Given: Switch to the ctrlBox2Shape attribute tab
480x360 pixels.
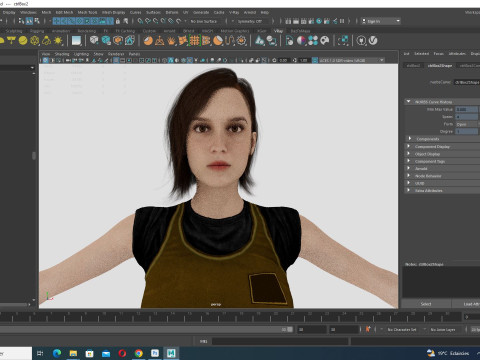Looking at the screenshot, I should (440, 66).
